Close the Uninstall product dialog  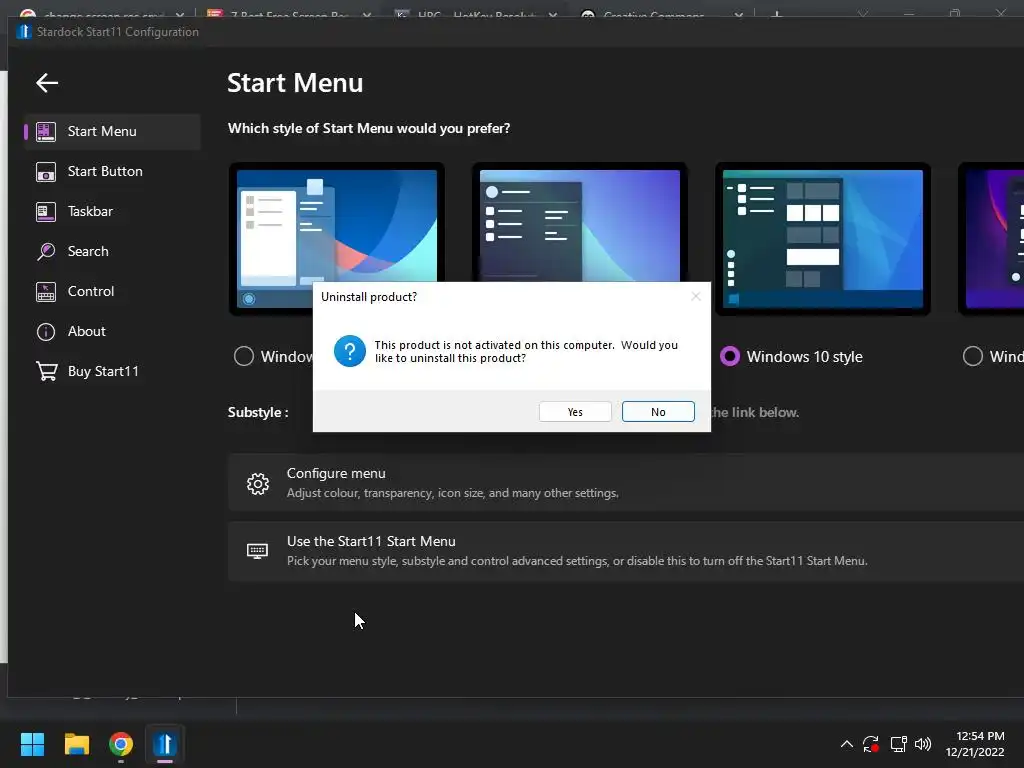click(696, 296)
